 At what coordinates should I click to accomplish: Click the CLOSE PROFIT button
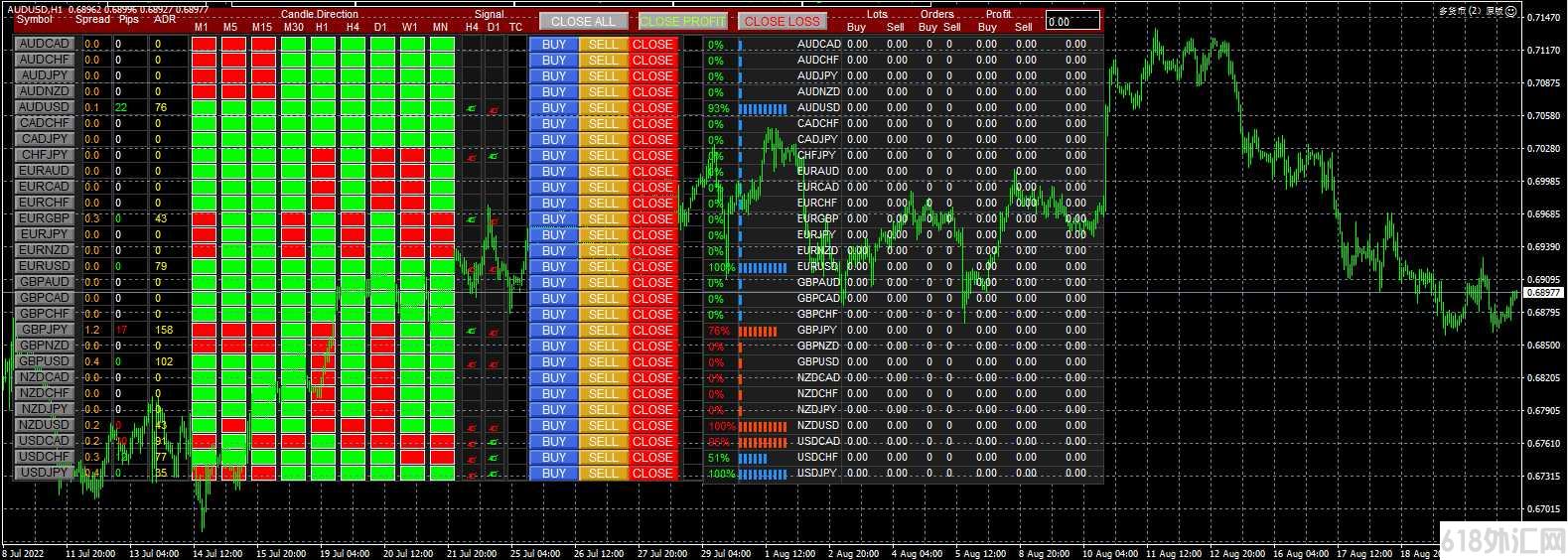683,21
